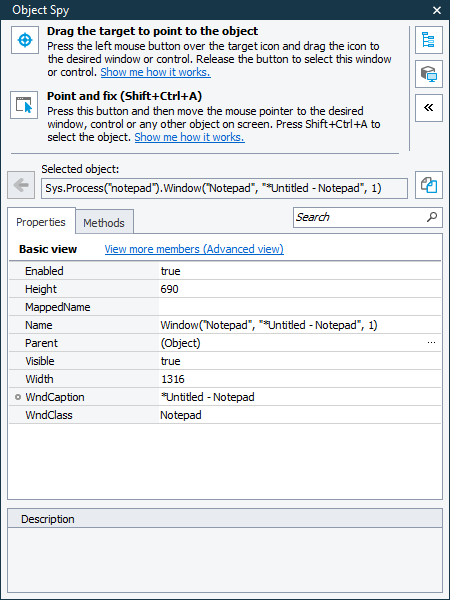Click the Selected object name text box
The width and height of the screenshot is (450, 600).
coord(224,188)
